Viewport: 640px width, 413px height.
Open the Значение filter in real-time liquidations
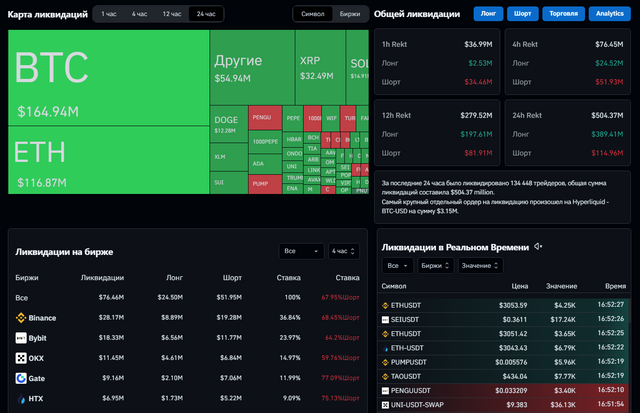coord(480,266)
